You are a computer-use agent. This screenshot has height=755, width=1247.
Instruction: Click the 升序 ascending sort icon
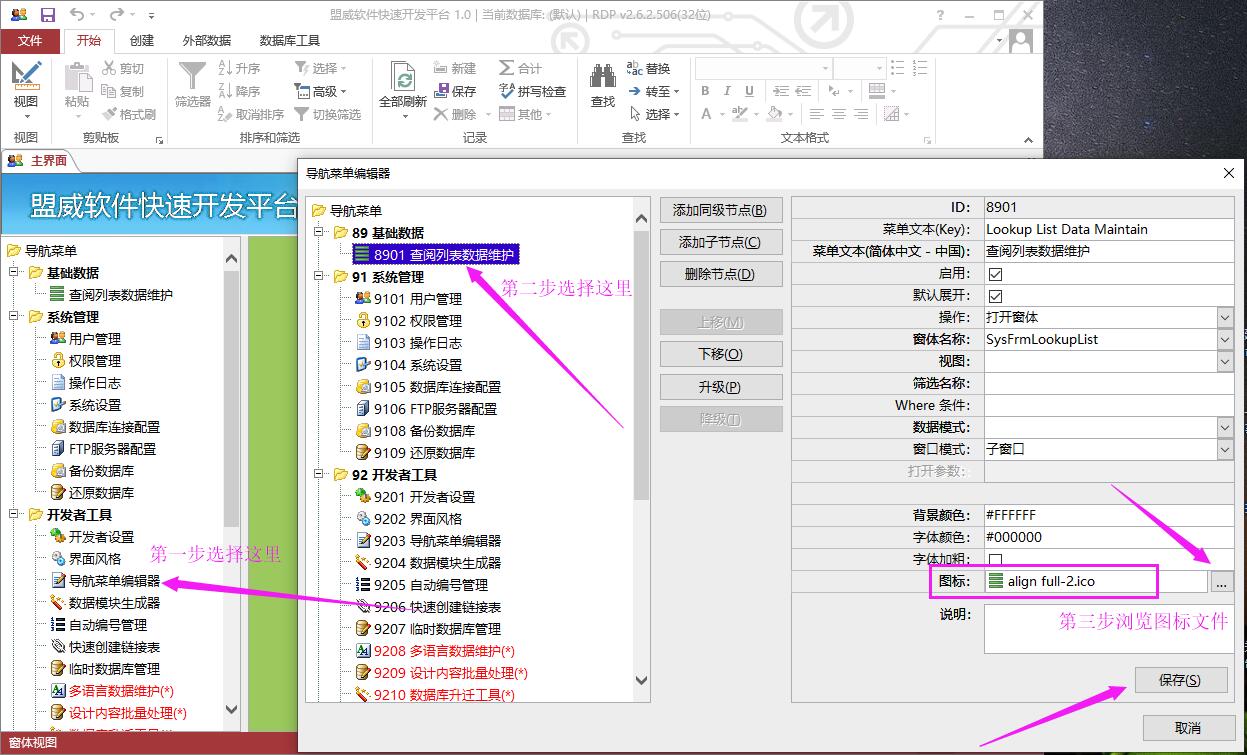coord(226,68)
